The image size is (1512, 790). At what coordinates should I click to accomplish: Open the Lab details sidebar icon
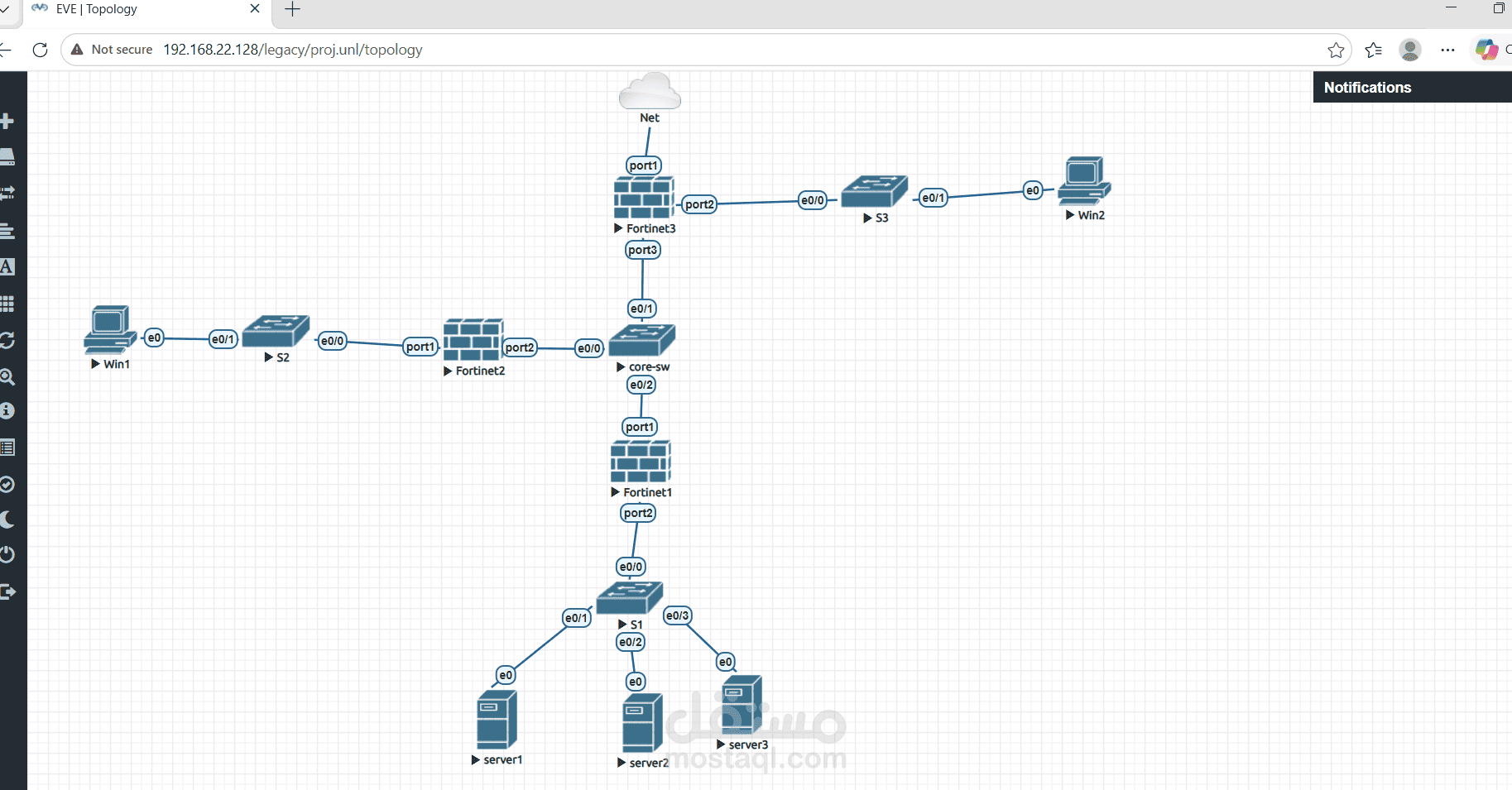[x=7, y=448]
